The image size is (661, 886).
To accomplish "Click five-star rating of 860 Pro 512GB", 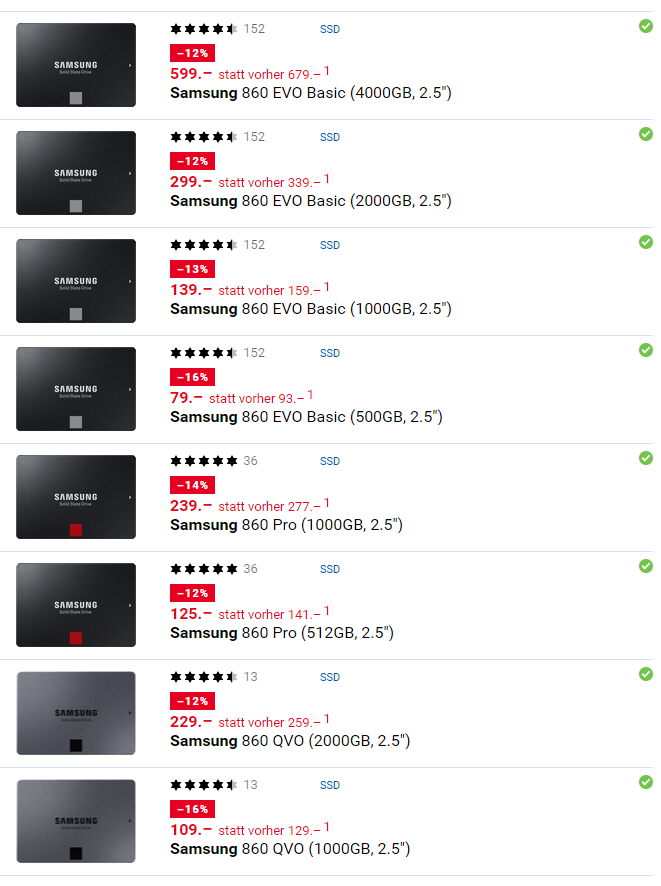I will 203,569.
